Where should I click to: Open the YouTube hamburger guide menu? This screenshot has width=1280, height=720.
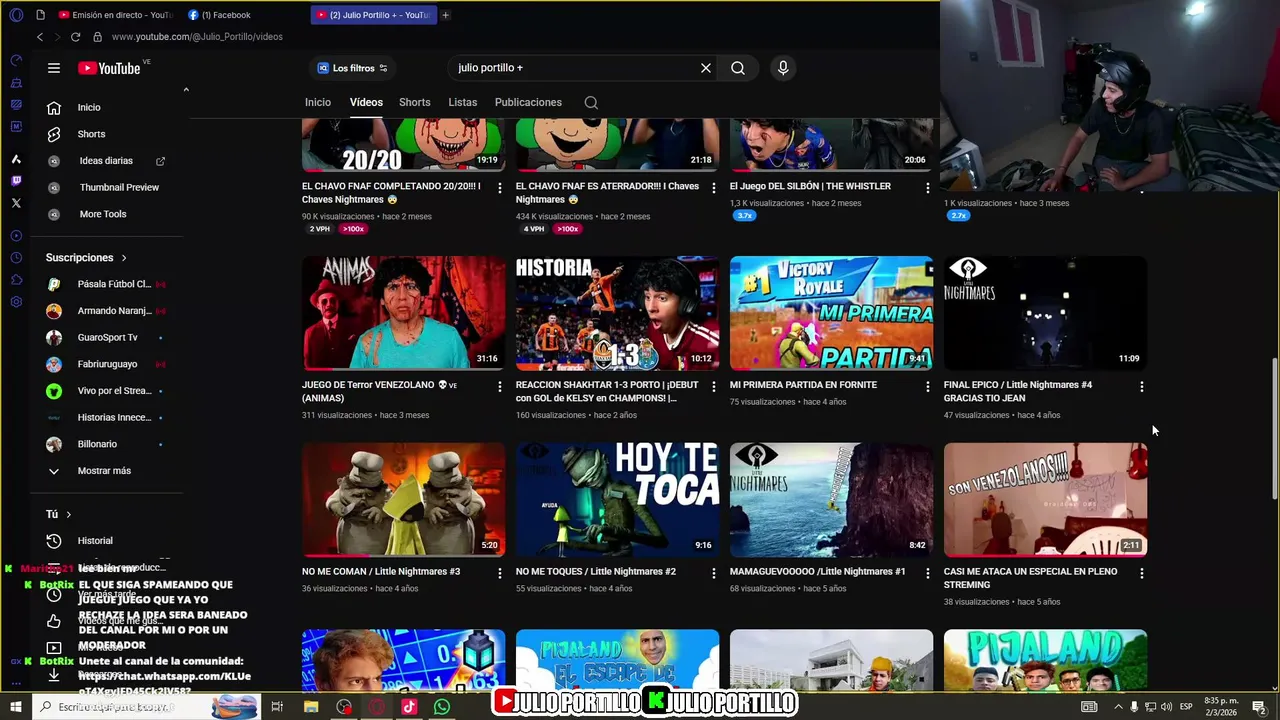pyautogui.click(x=54, y=68)
